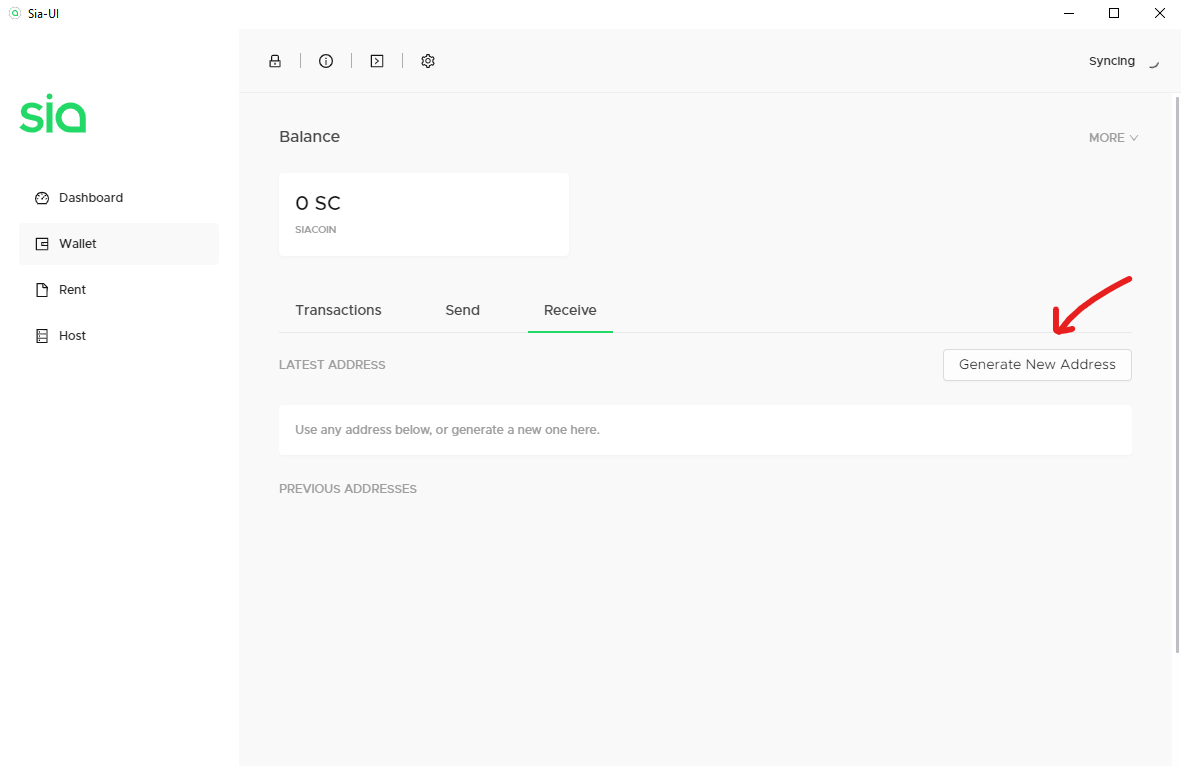This screenshot has height=766, width=1181.
Task: Click the Dashboard gauge icon
Action: pyautogui.click(x=42, y=198)
